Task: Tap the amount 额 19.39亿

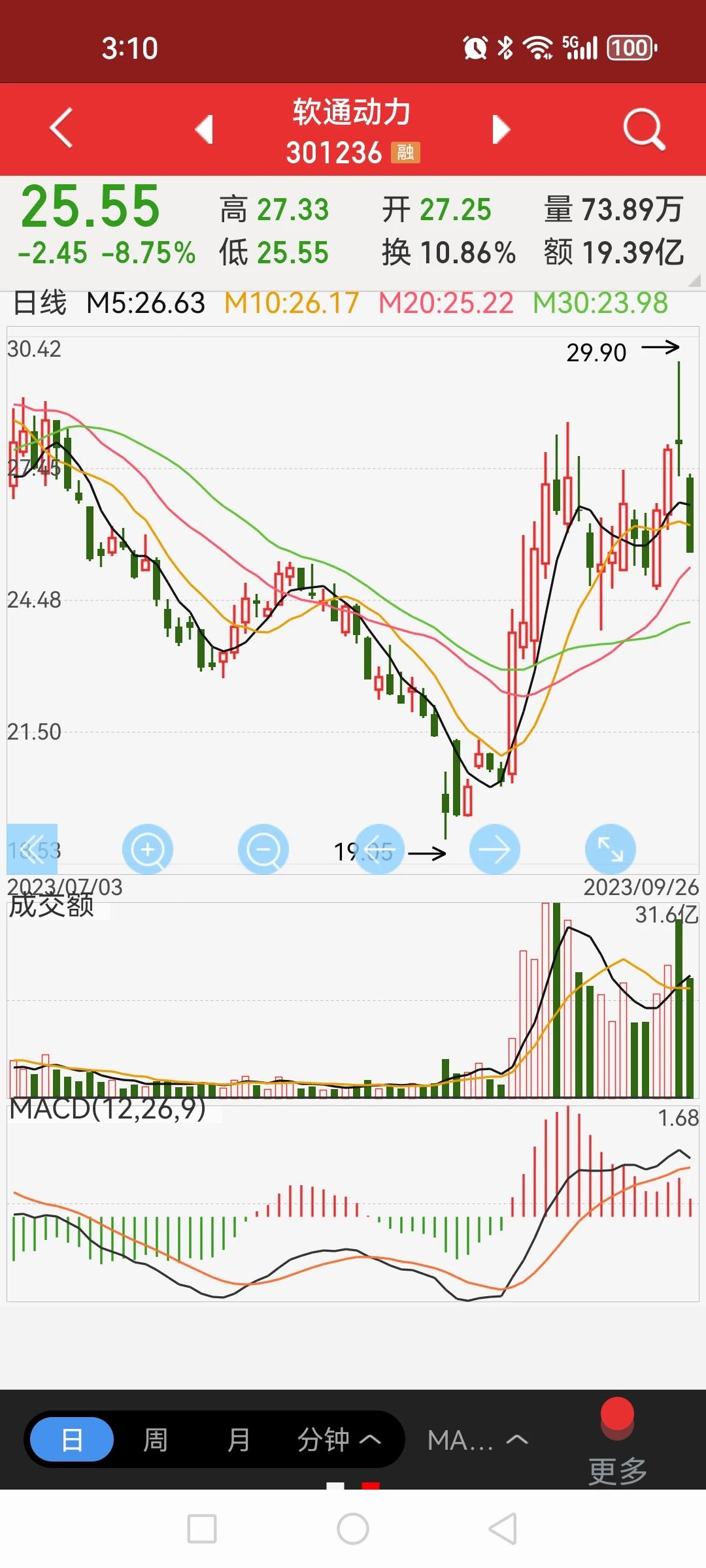Action: pos(614,252)
